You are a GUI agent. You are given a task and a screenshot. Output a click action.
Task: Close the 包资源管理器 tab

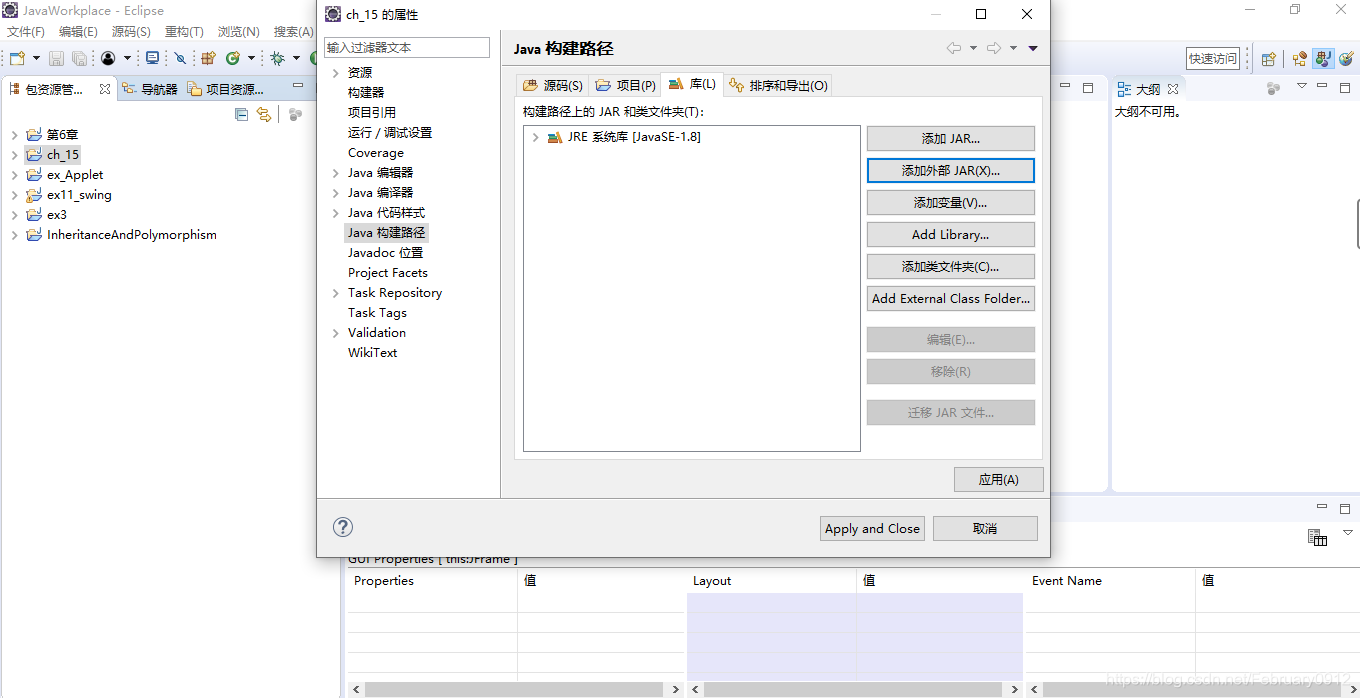105,89
